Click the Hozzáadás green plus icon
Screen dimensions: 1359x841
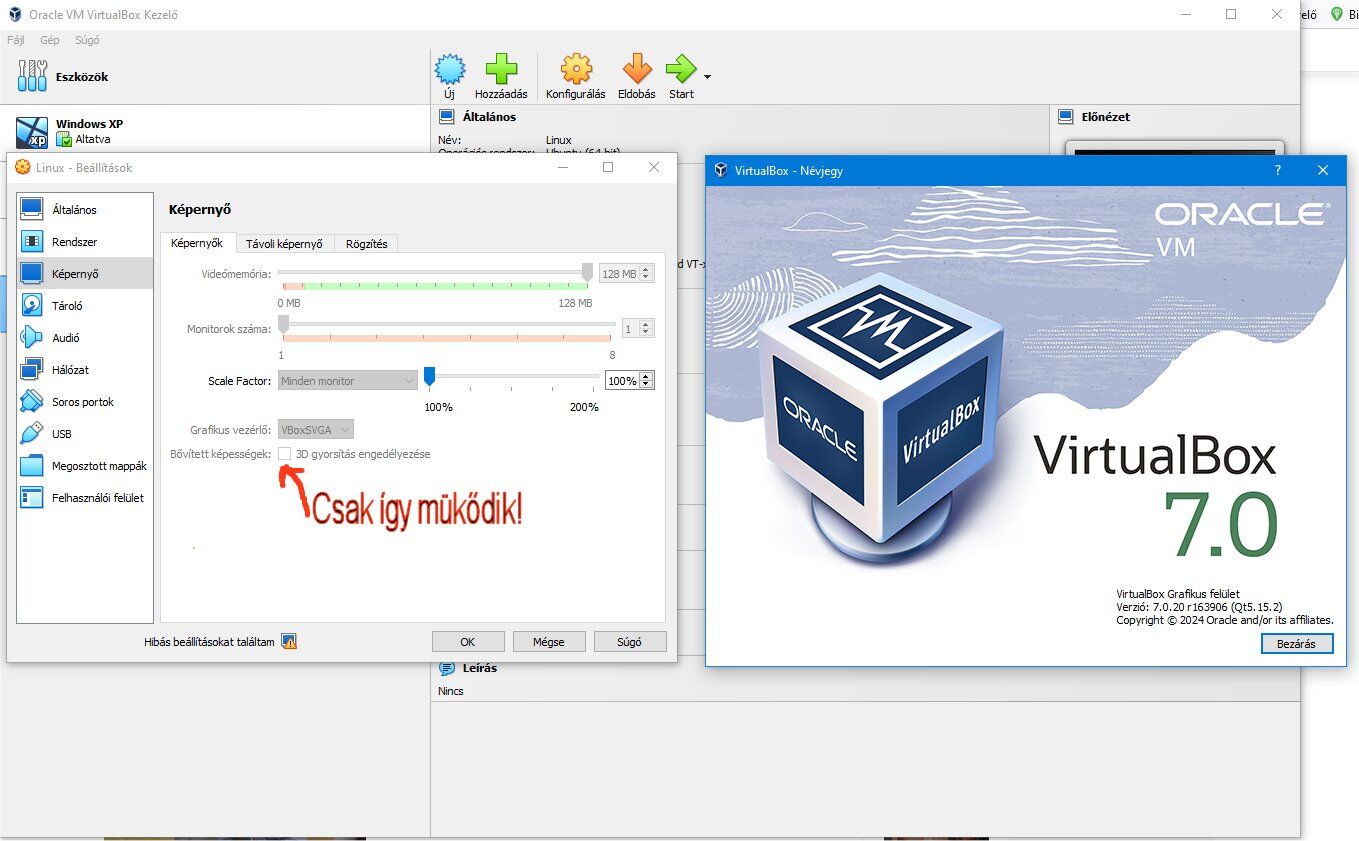(501, 70)
